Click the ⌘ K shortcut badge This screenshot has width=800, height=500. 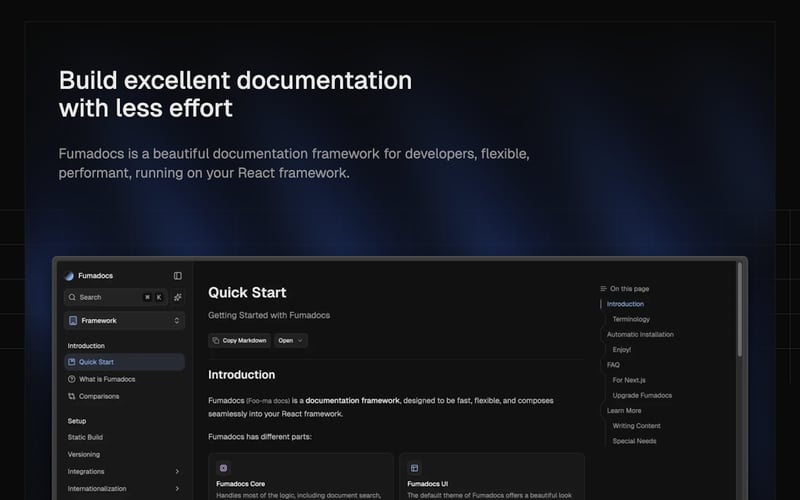tap(153, 297)
